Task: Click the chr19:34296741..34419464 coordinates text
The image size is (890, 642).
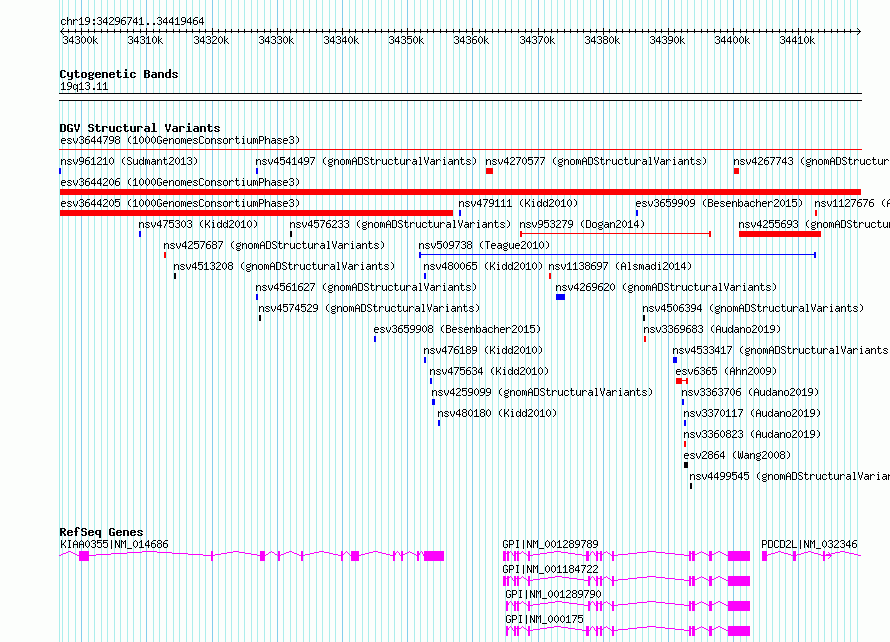Action: (132, 22)
